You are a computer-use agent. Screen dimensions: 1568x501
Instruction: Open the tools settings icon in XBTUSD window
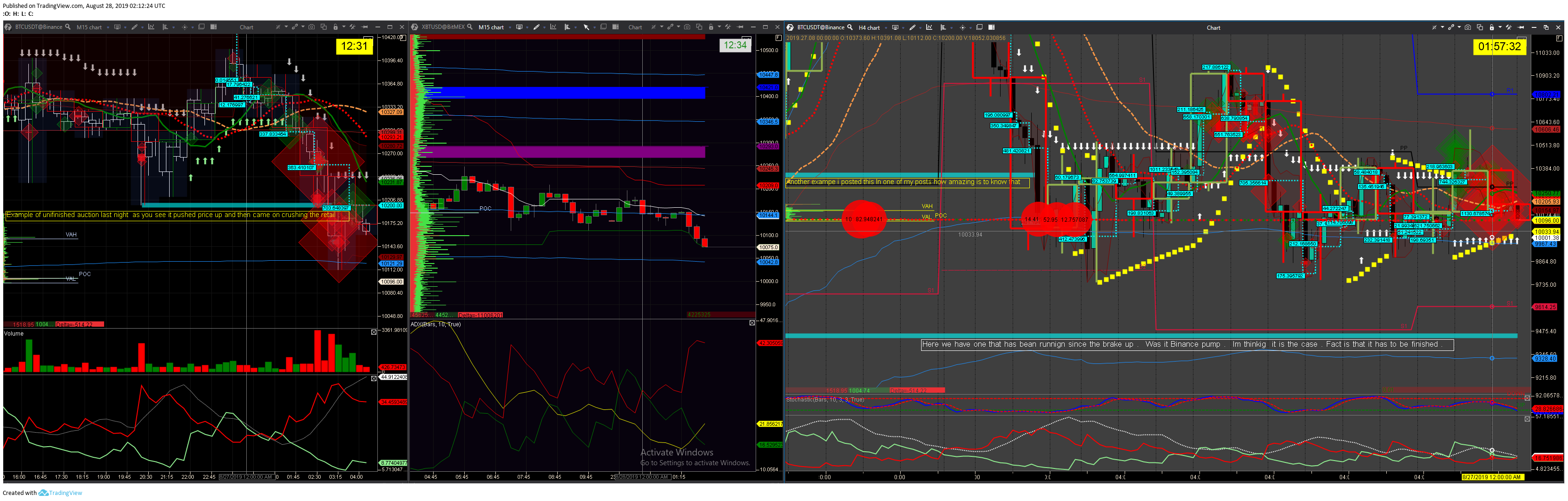coord(728,27)
